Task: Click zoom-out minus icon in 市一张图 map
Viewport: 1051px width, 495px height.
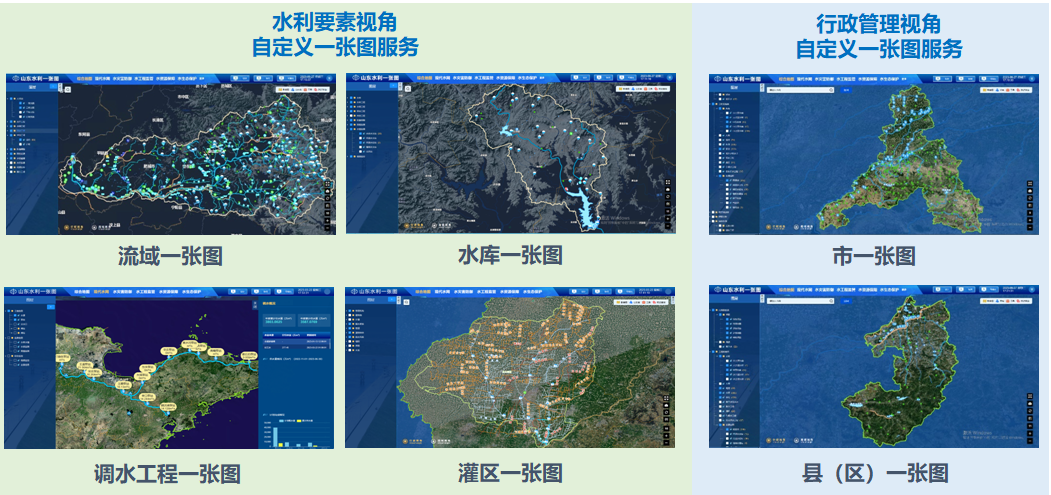Action: pos(1030,227)
